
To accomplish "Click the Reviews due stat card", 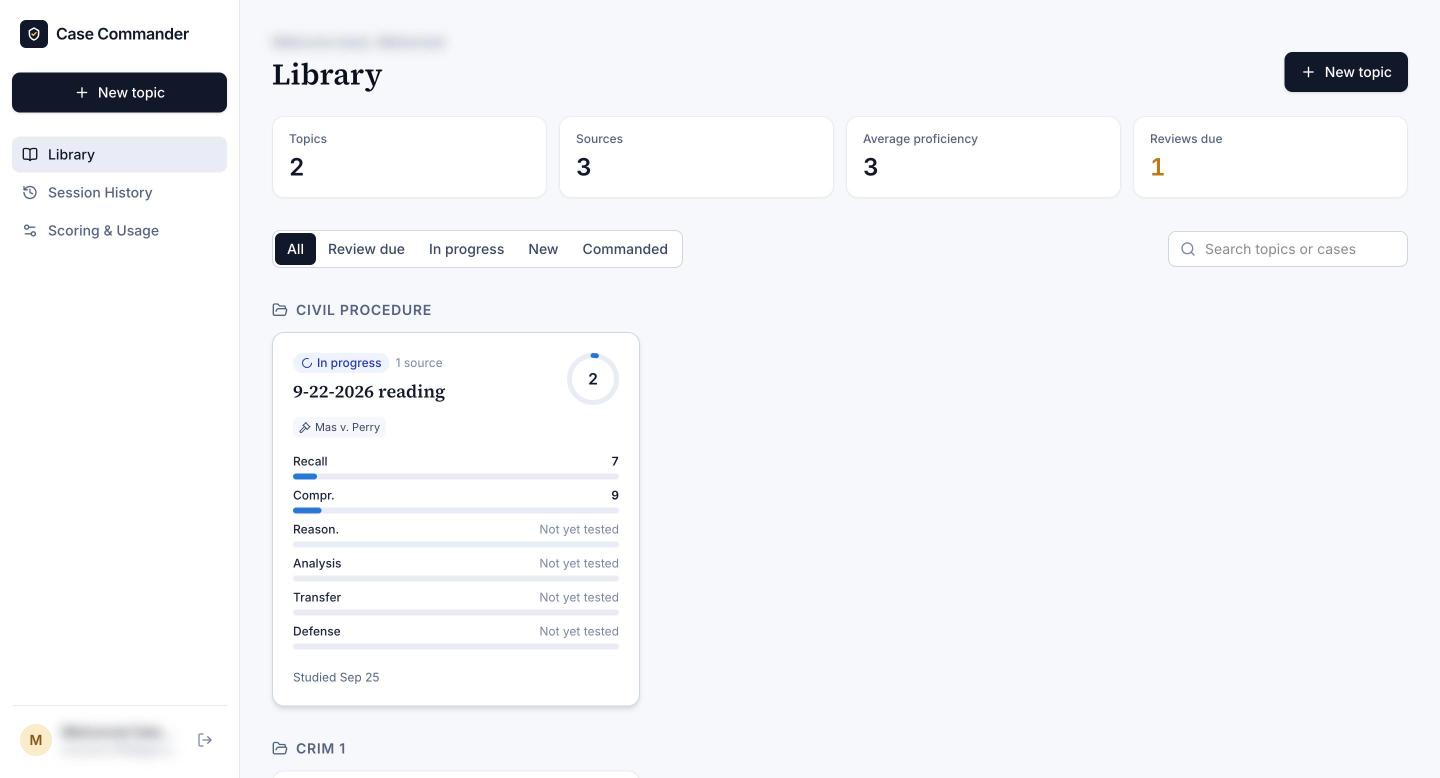I will coord(1270,157).
